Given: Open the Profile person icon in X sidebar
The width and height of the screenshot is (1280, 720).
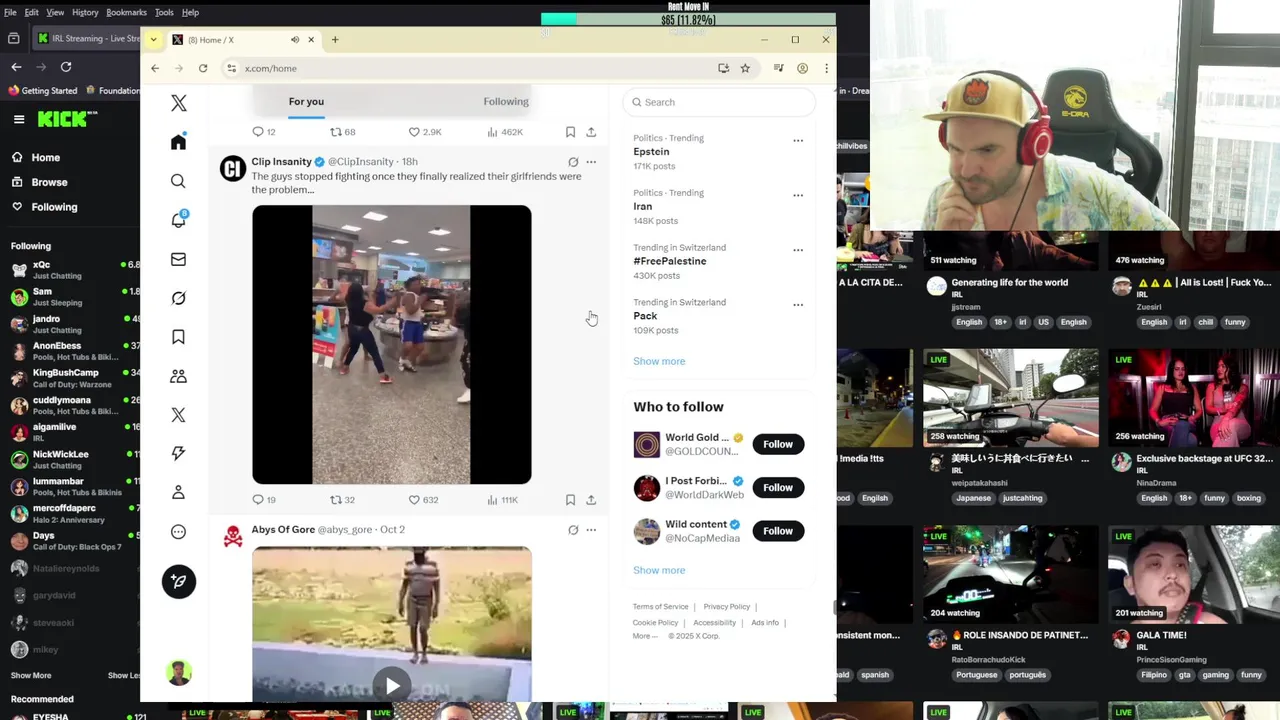Looking at the screenshot, I should point(178,492).
